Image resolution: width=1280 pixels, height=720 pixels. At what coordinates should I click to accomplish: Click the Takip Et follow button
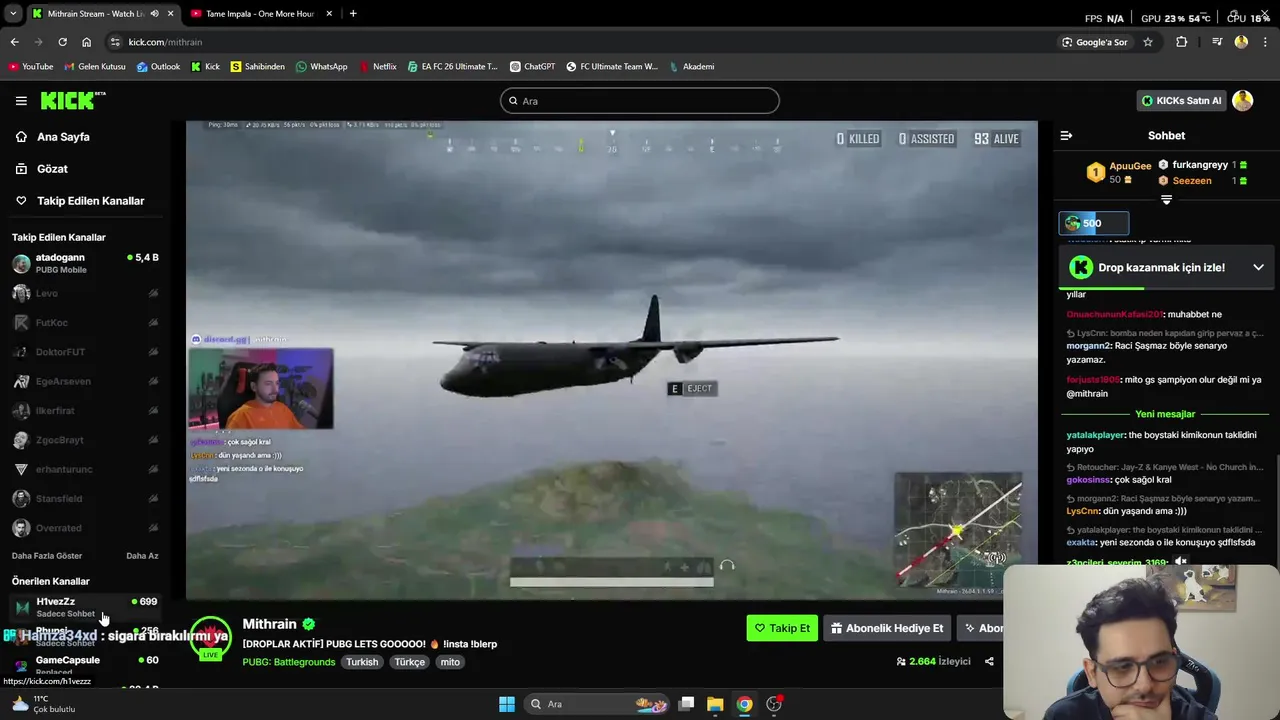782,628
